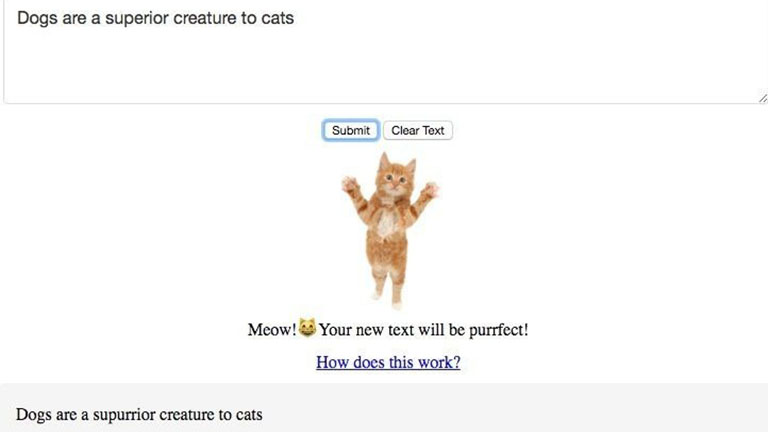The height and width of the screenshot is (432, 768).
Task: Click the smiling cat emoji
Action: [307, 328]
